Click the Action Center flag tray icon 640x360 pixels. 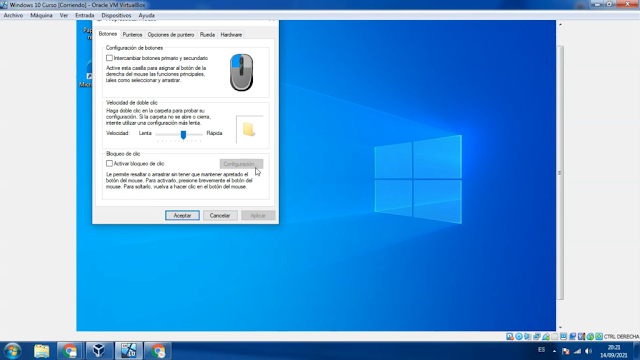(566, 351)
